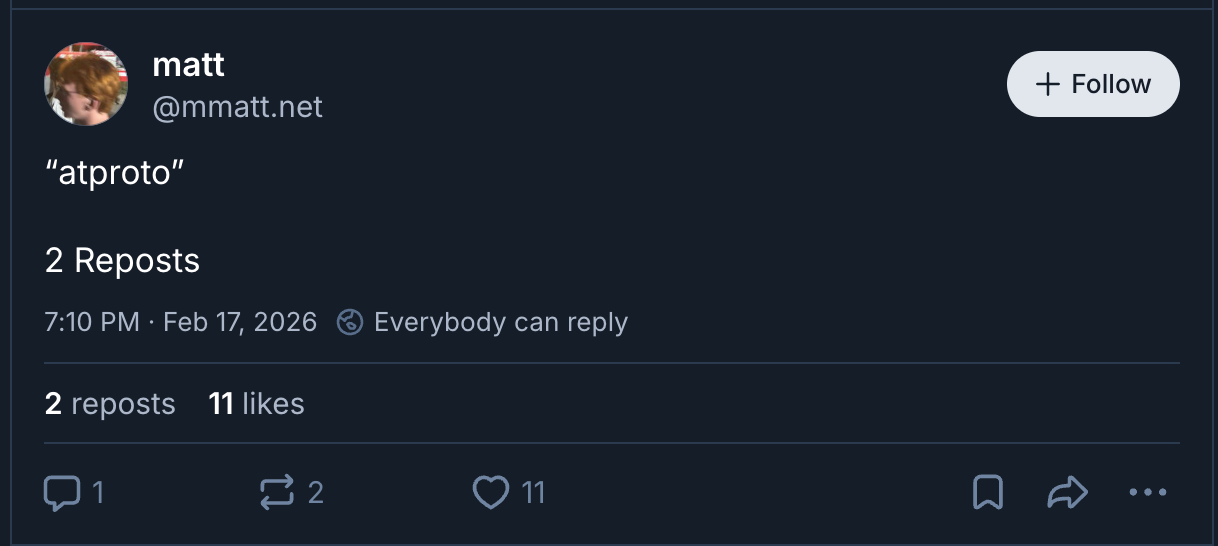
Task: Bookmark this post
Action: tap(988, 492)
